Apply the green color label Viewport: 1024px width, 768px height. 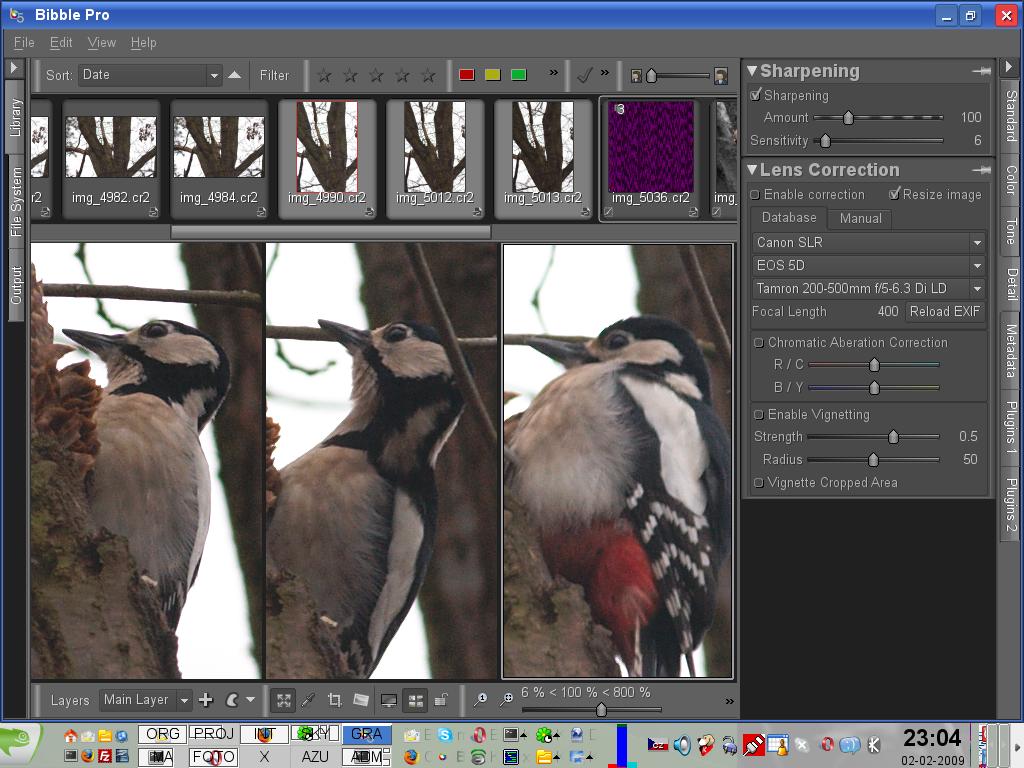519,75
